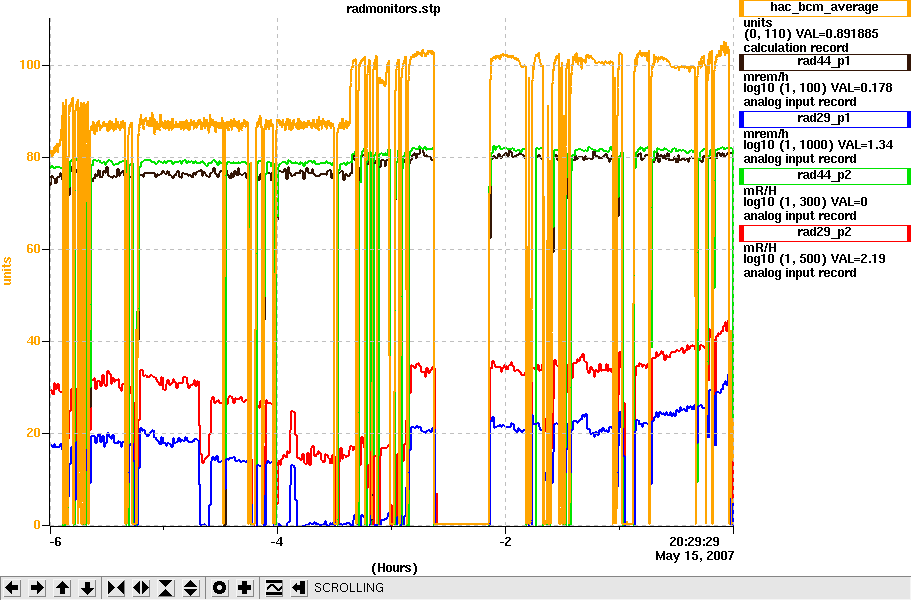Click the -4 hour label on X-axis
This screenshot has height=600, width=911.
pos(277,542)
